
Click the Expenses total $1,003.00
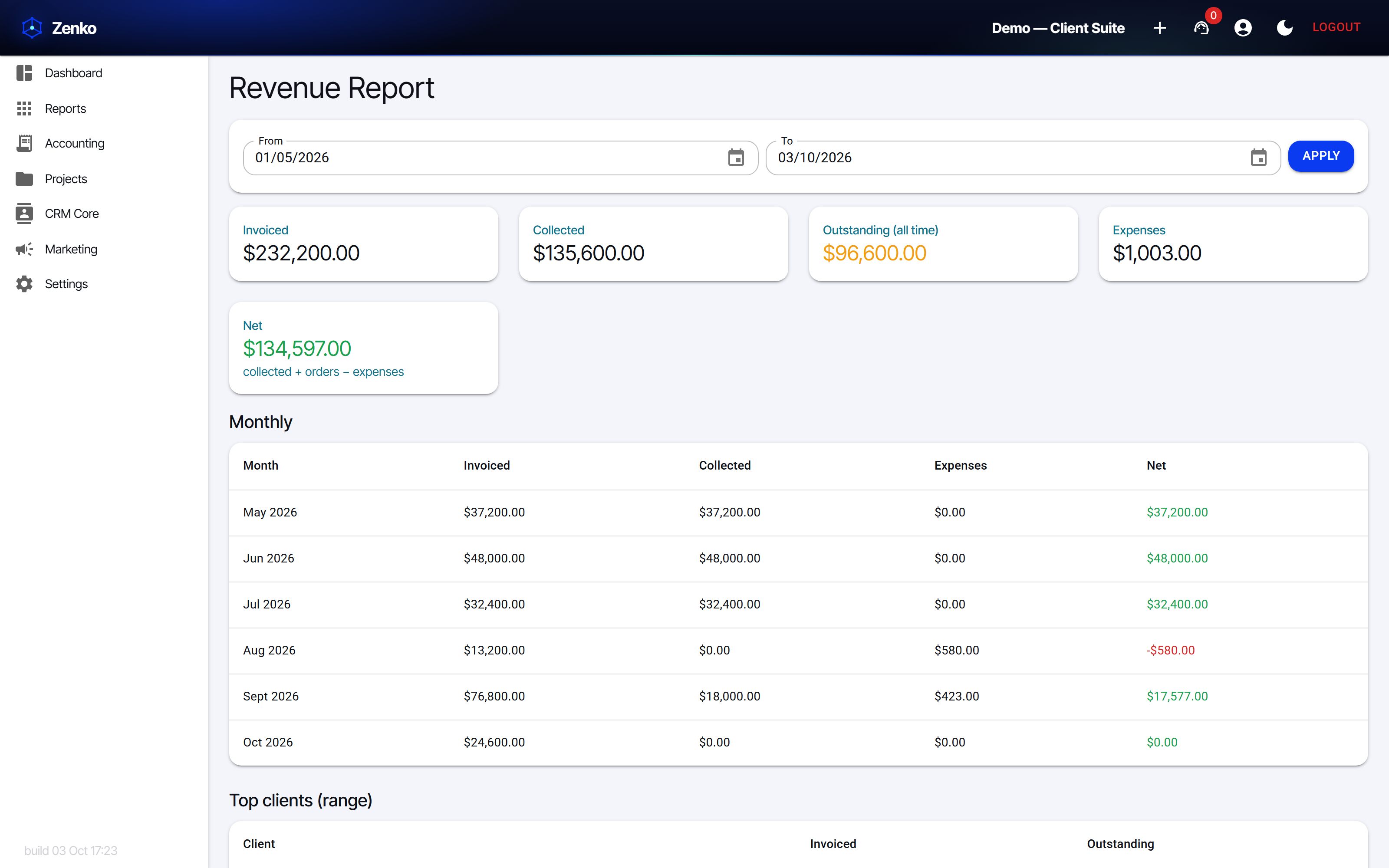pos(1156,253)
